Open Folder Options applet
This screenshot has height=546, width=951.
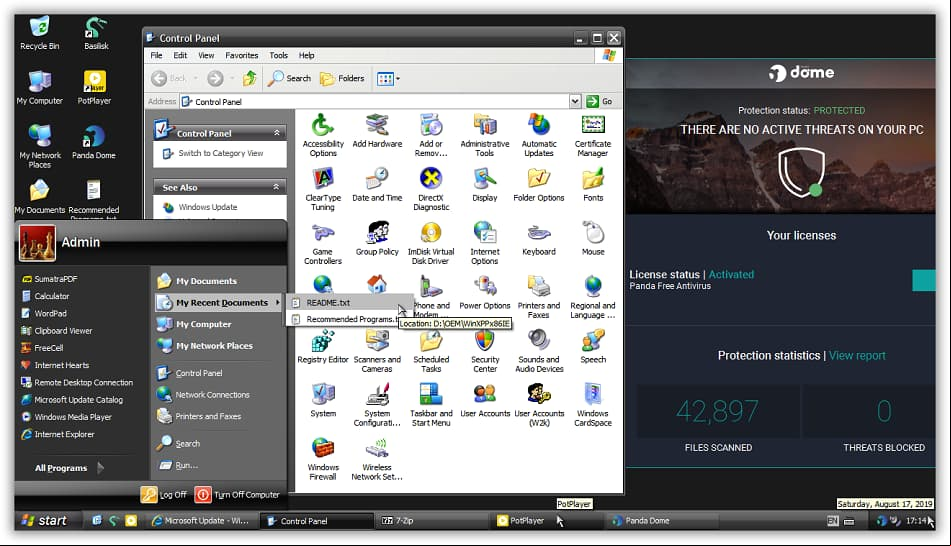click(539, 185)
